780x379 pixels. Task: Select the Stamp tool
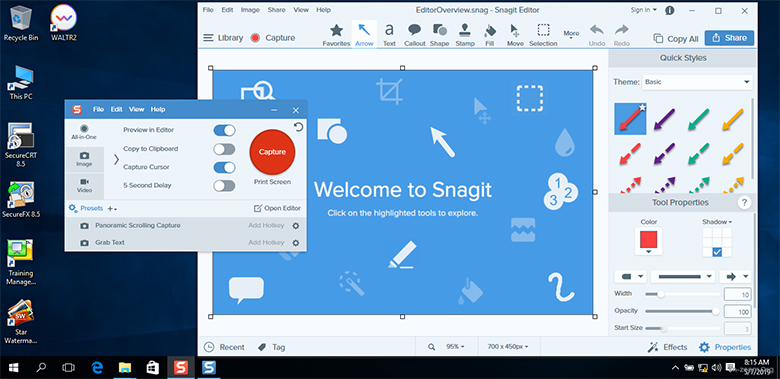465,34
